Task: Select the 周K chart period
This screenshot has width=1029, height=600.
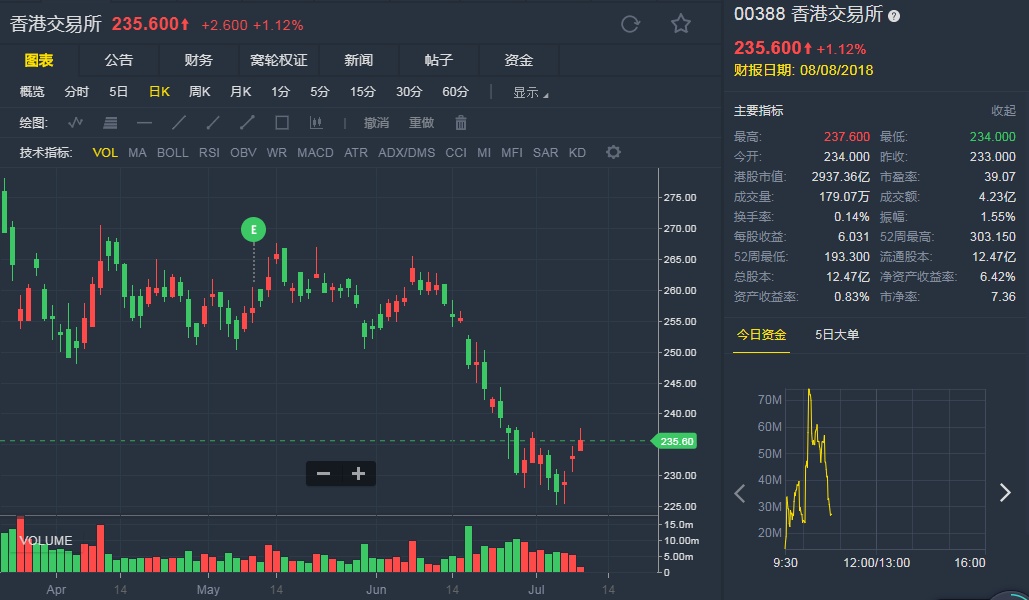Action: point(199,92)
